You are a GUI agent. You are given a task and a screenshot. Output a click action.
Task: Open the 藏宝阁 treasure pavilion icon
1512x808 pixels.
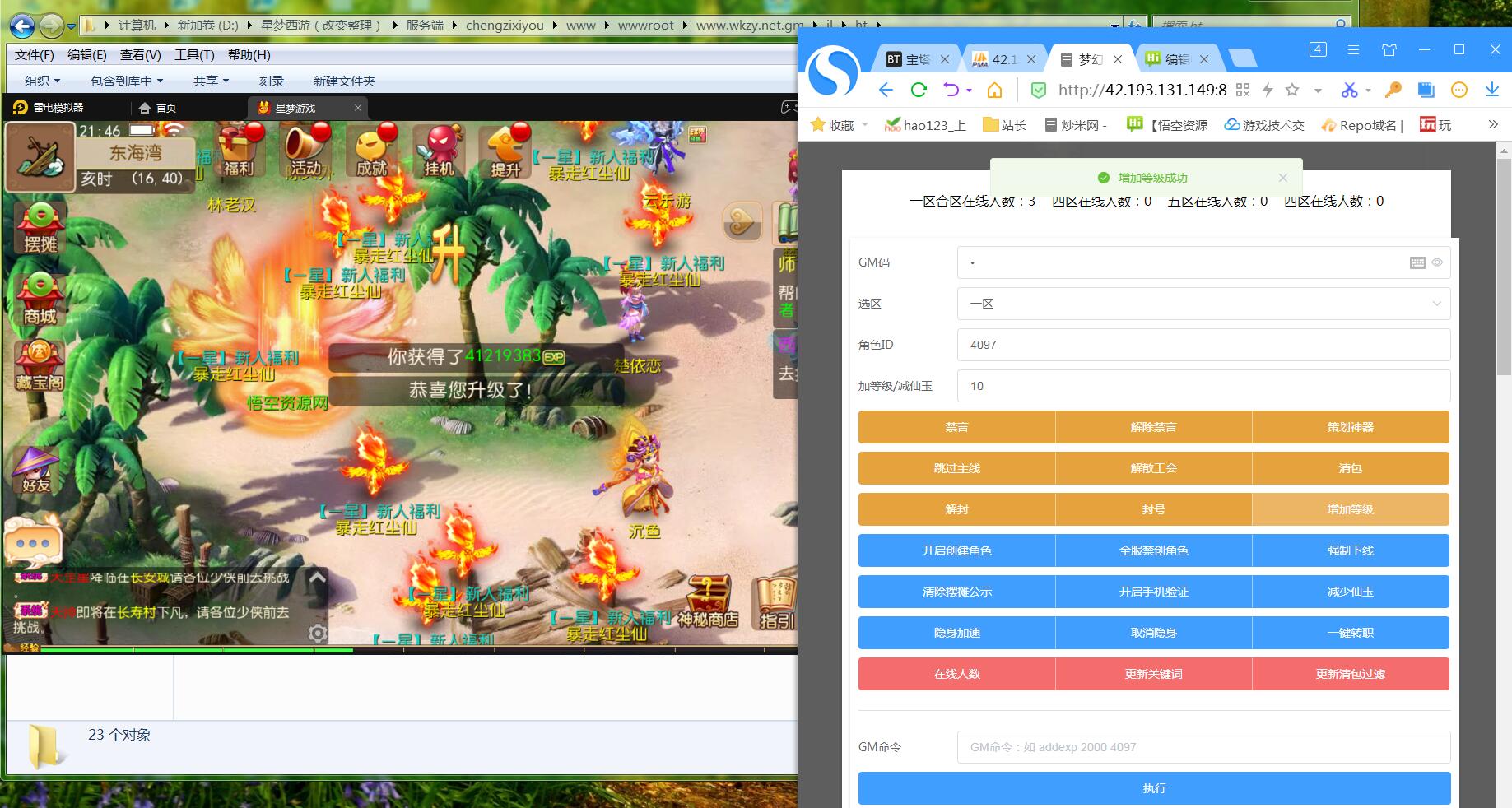tap(39, 365)
